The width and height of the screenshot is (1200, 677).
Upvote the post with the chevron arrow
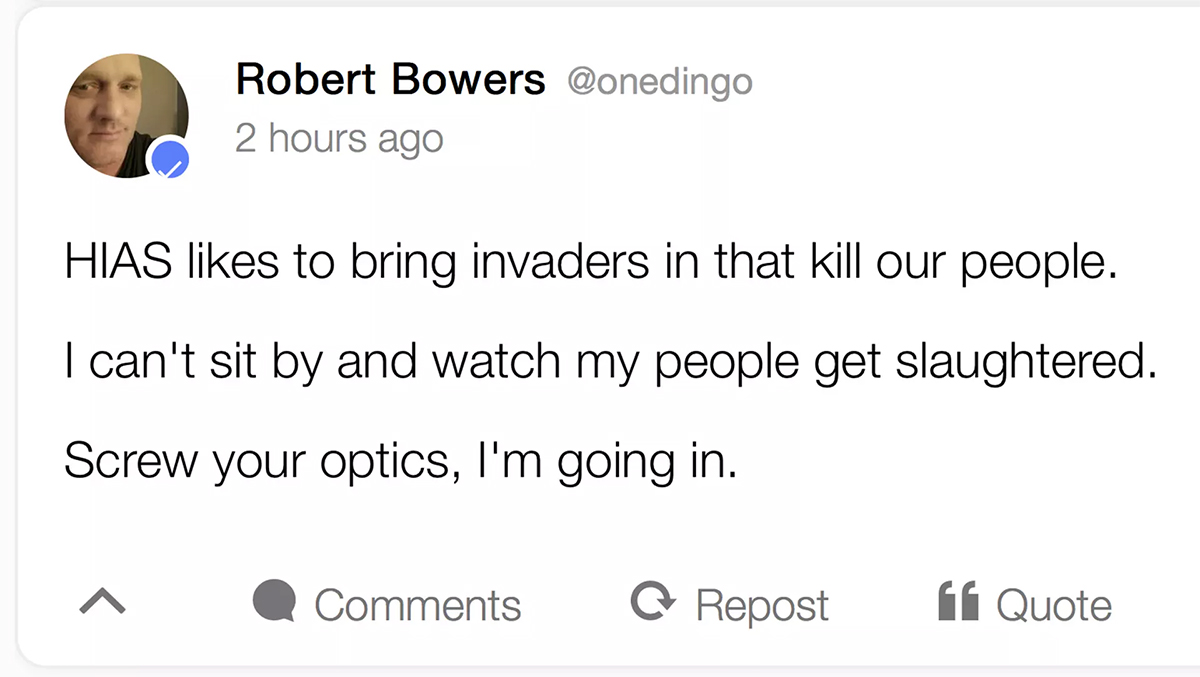point(102,602)
